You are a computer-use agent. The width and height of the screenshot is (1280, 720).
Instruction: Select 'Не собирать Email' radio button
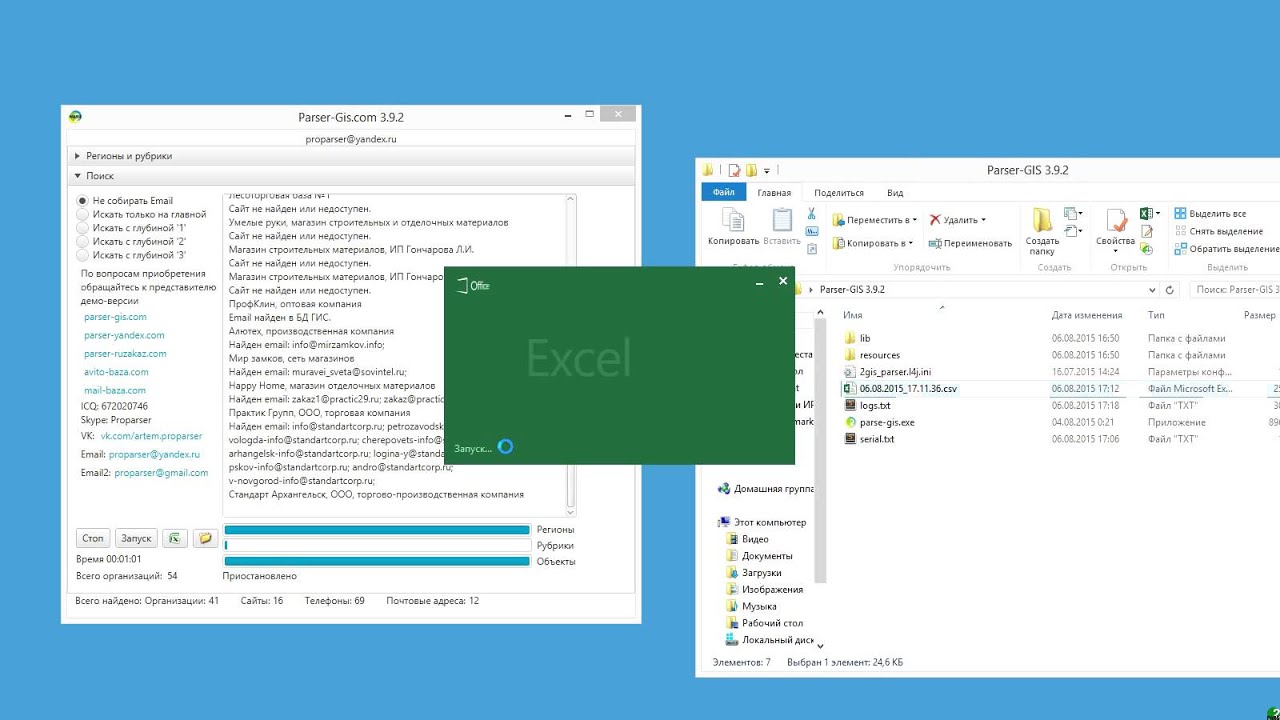point(83,201)
